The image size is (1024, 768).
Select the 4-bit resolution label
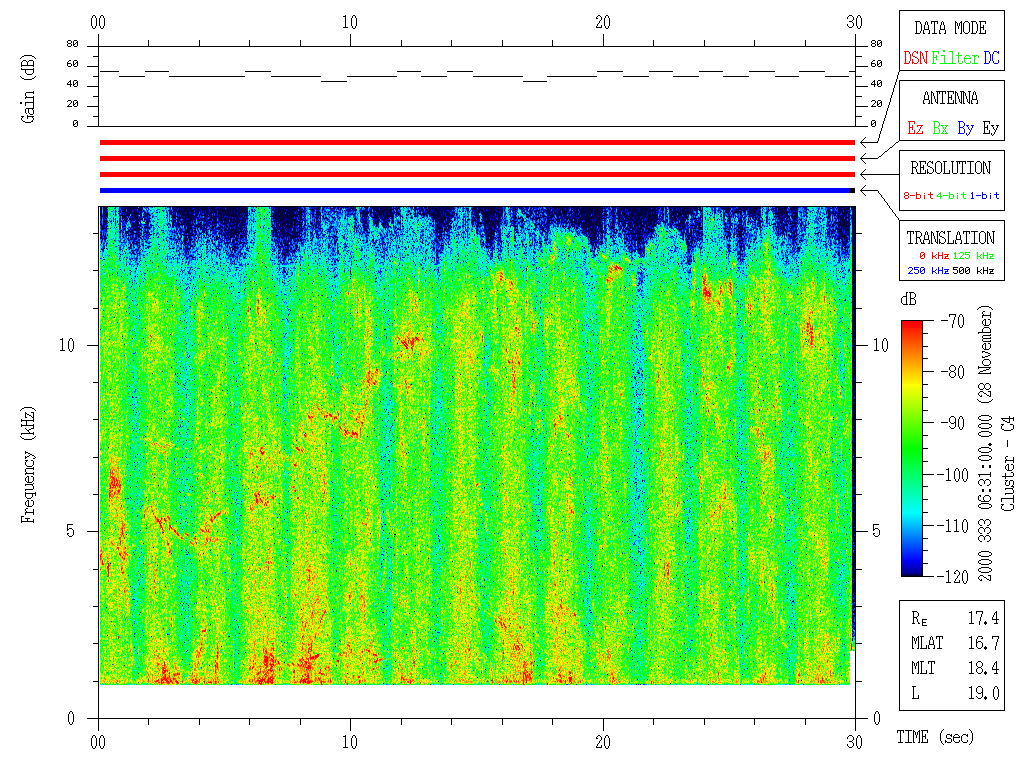tap(953, 196)
